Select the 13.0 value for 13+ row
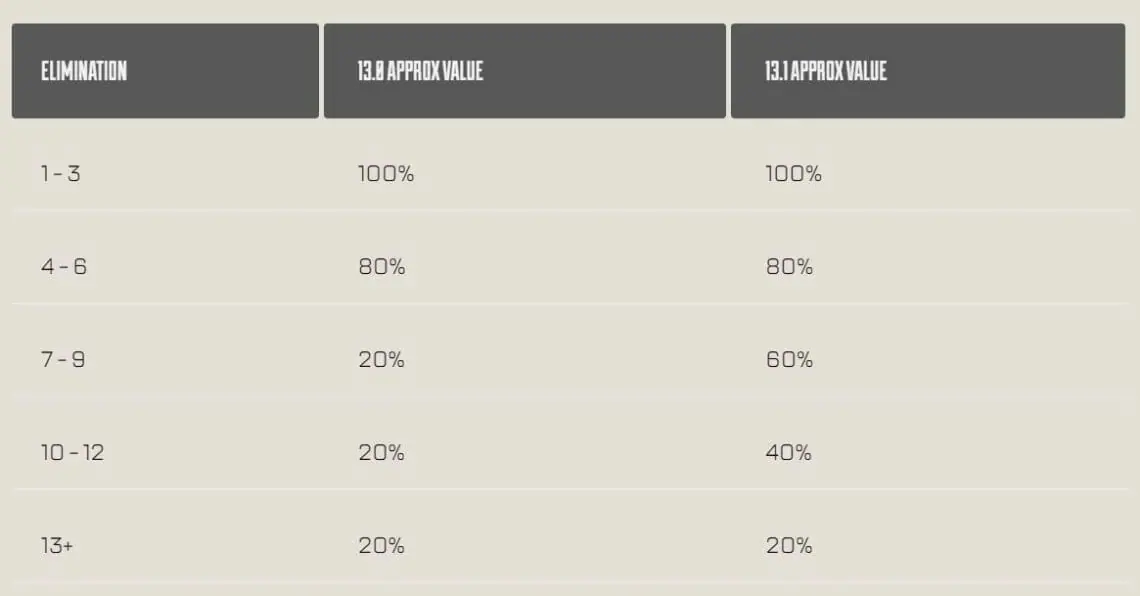 381,546
